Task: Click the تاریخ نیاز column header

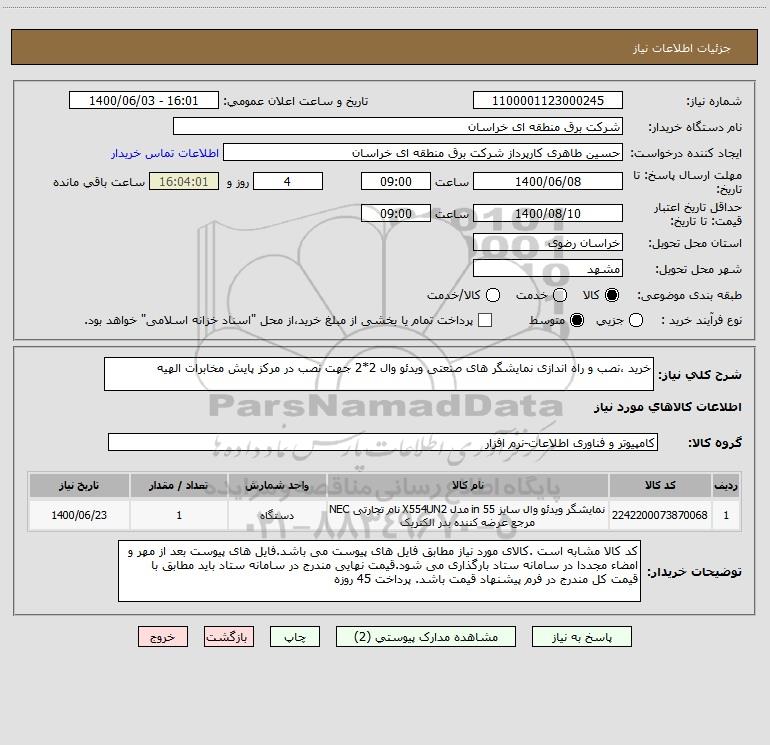Action: [79, 485]
